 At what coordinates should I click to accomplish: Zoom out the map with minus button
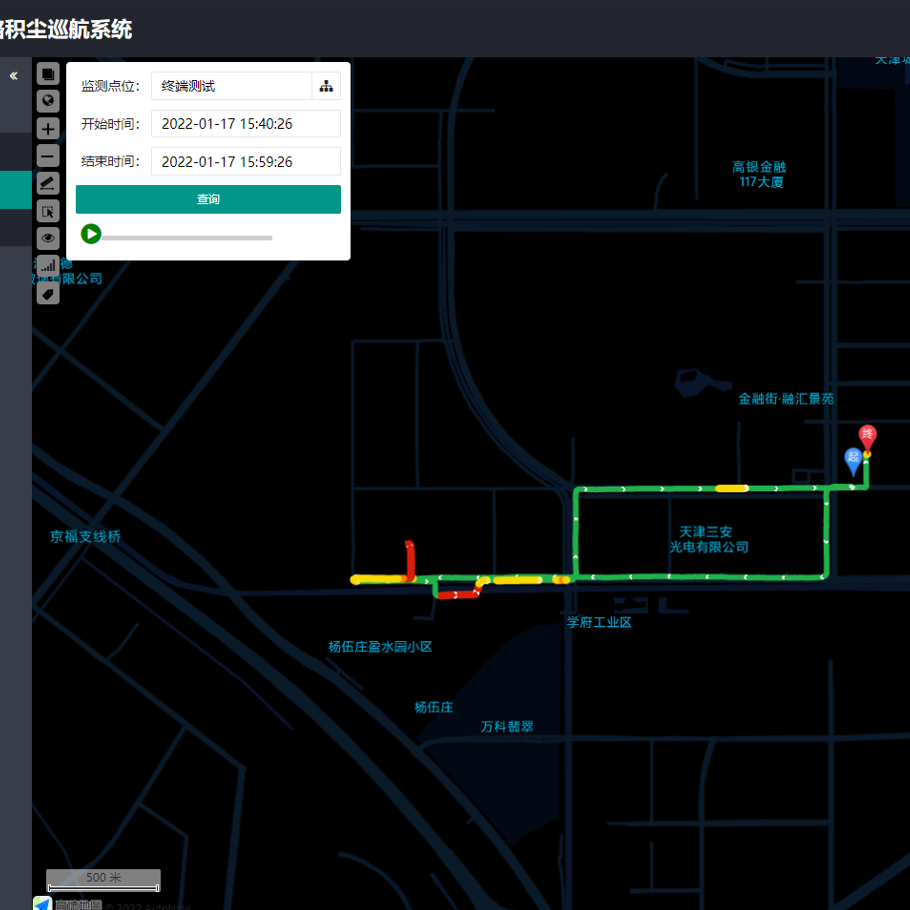coord(48,156)
